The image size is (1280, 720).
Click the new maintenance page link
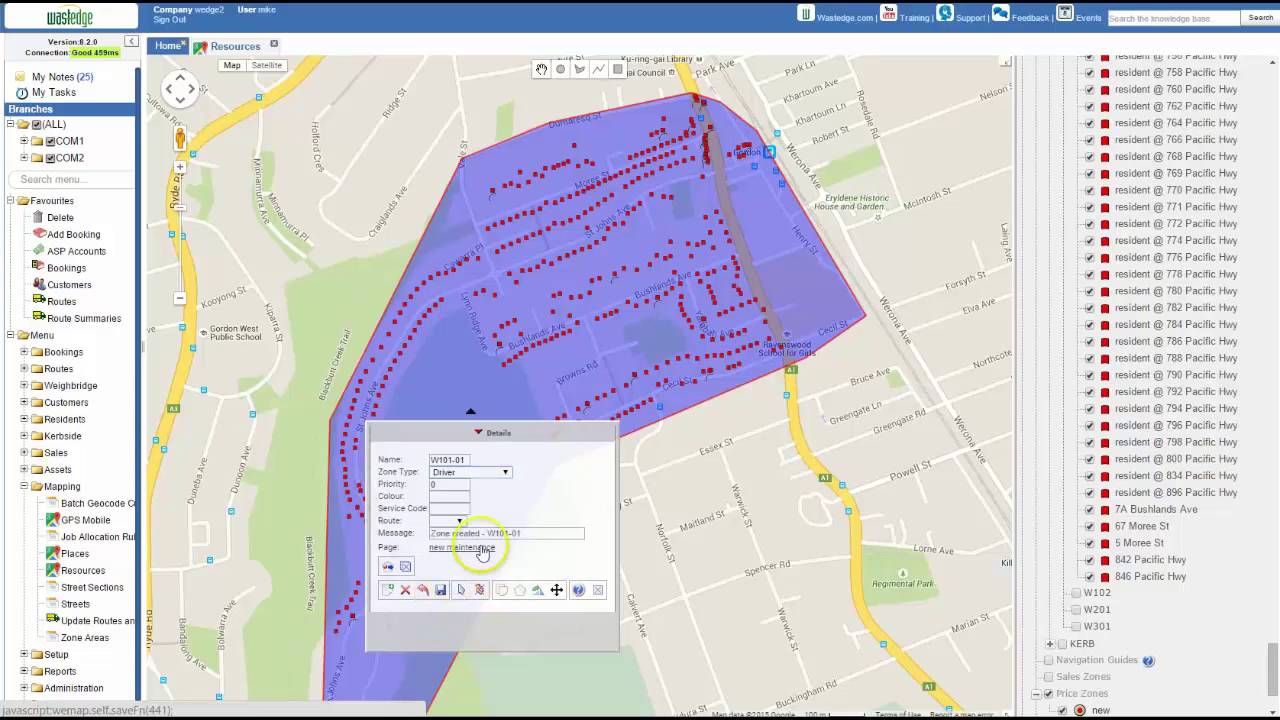(x=462, y=547)
